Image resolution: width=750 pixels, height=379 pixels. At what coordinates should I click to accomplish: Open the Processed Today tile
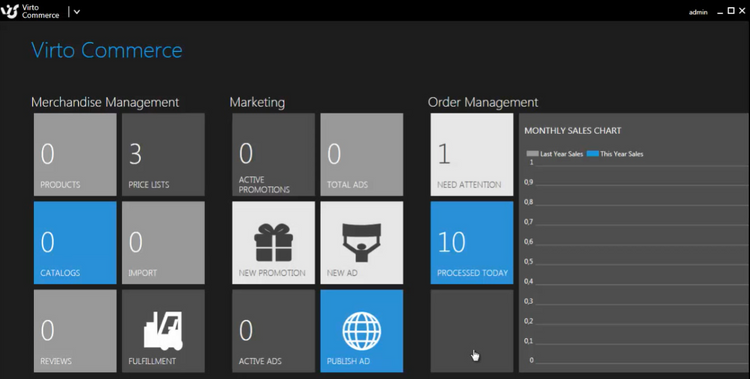click(x=472, y=243)
